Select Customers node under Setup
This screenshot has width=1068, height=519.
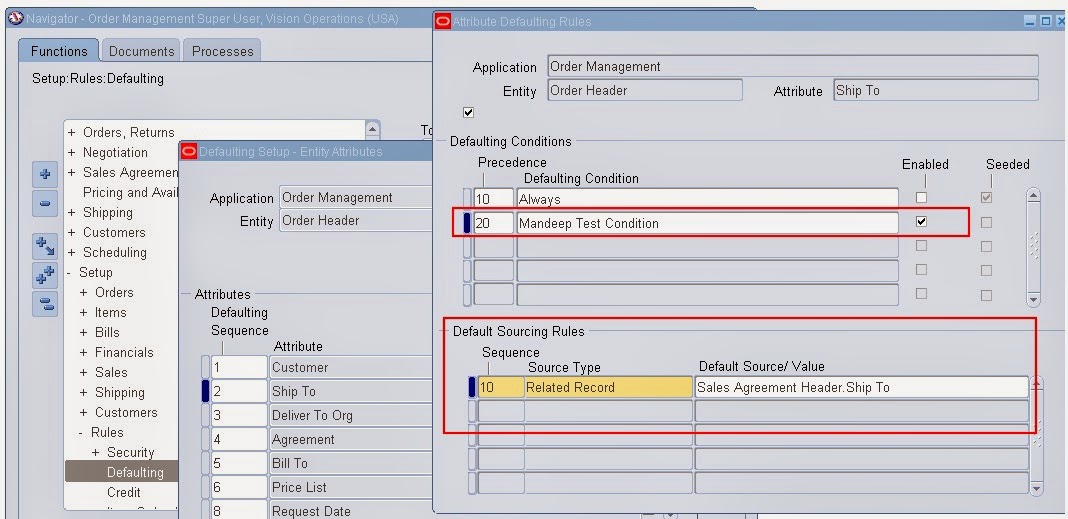[126, 412]
